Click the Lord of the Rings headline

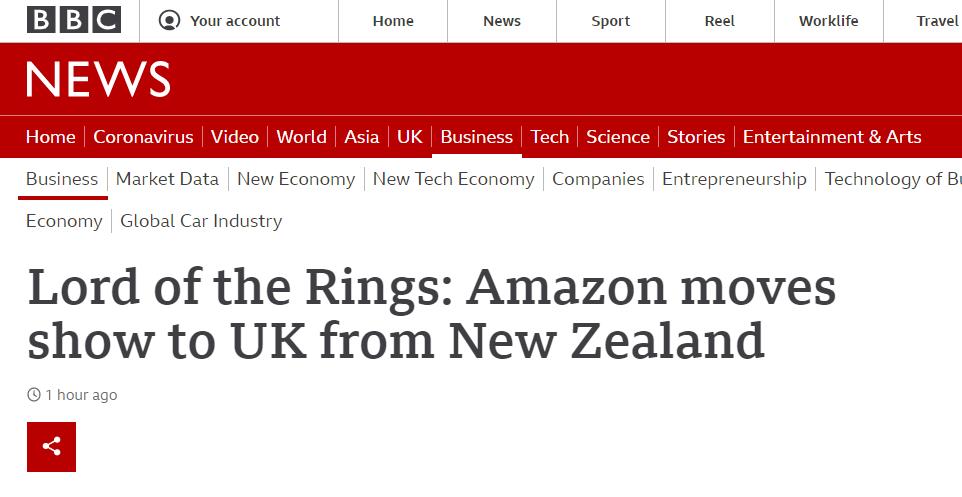[431, 314]
